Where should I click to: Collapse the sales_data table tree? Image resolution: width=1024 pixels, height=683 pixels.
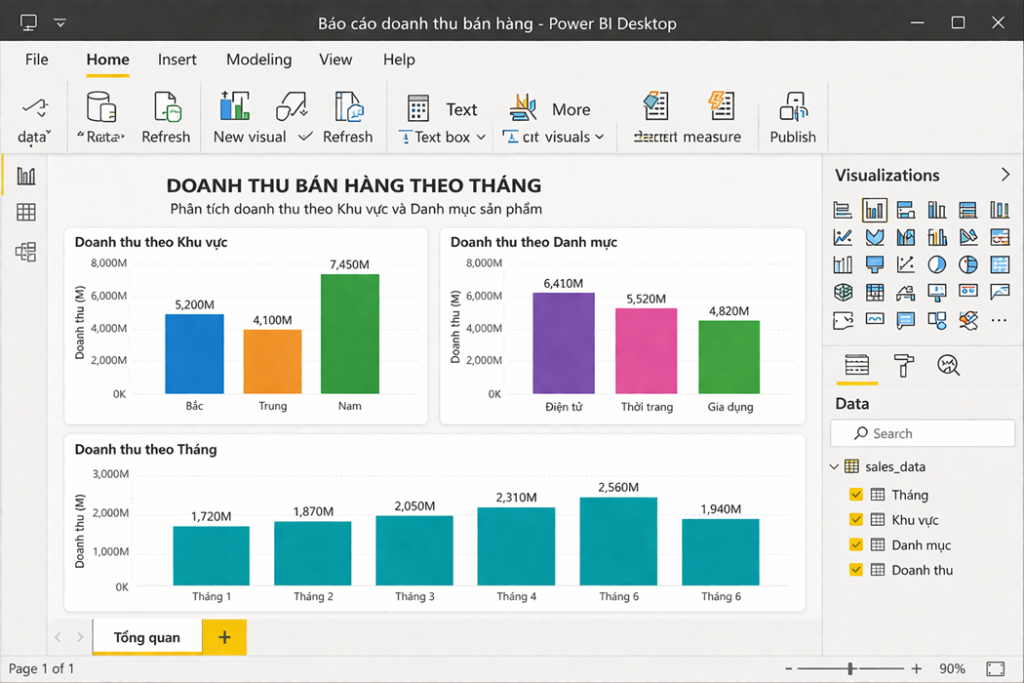coord(834,466)
